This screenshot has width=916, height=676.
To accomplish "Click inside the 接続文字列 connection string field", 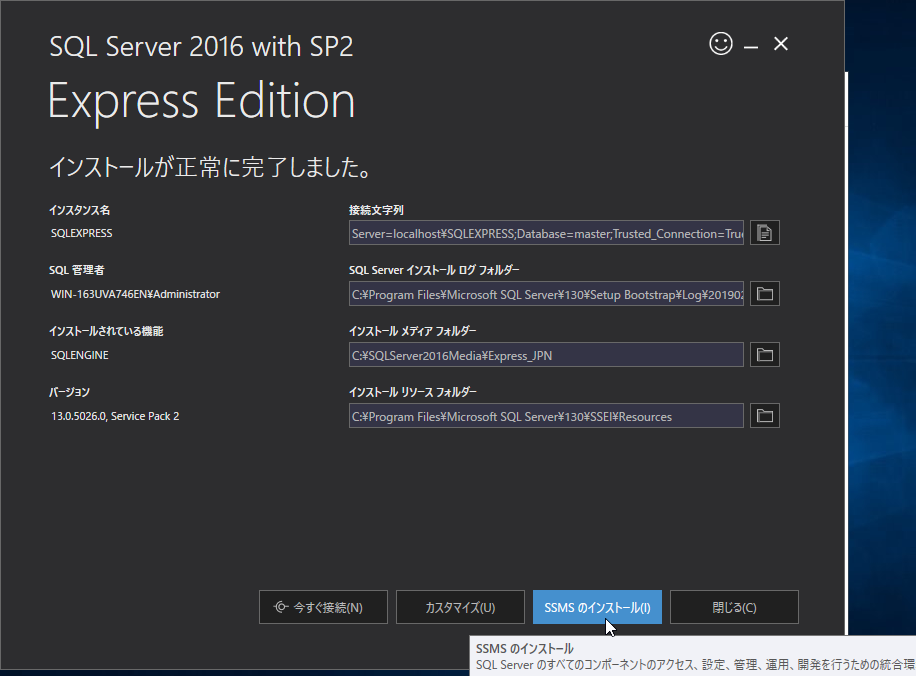I will (x=546, y=233).
